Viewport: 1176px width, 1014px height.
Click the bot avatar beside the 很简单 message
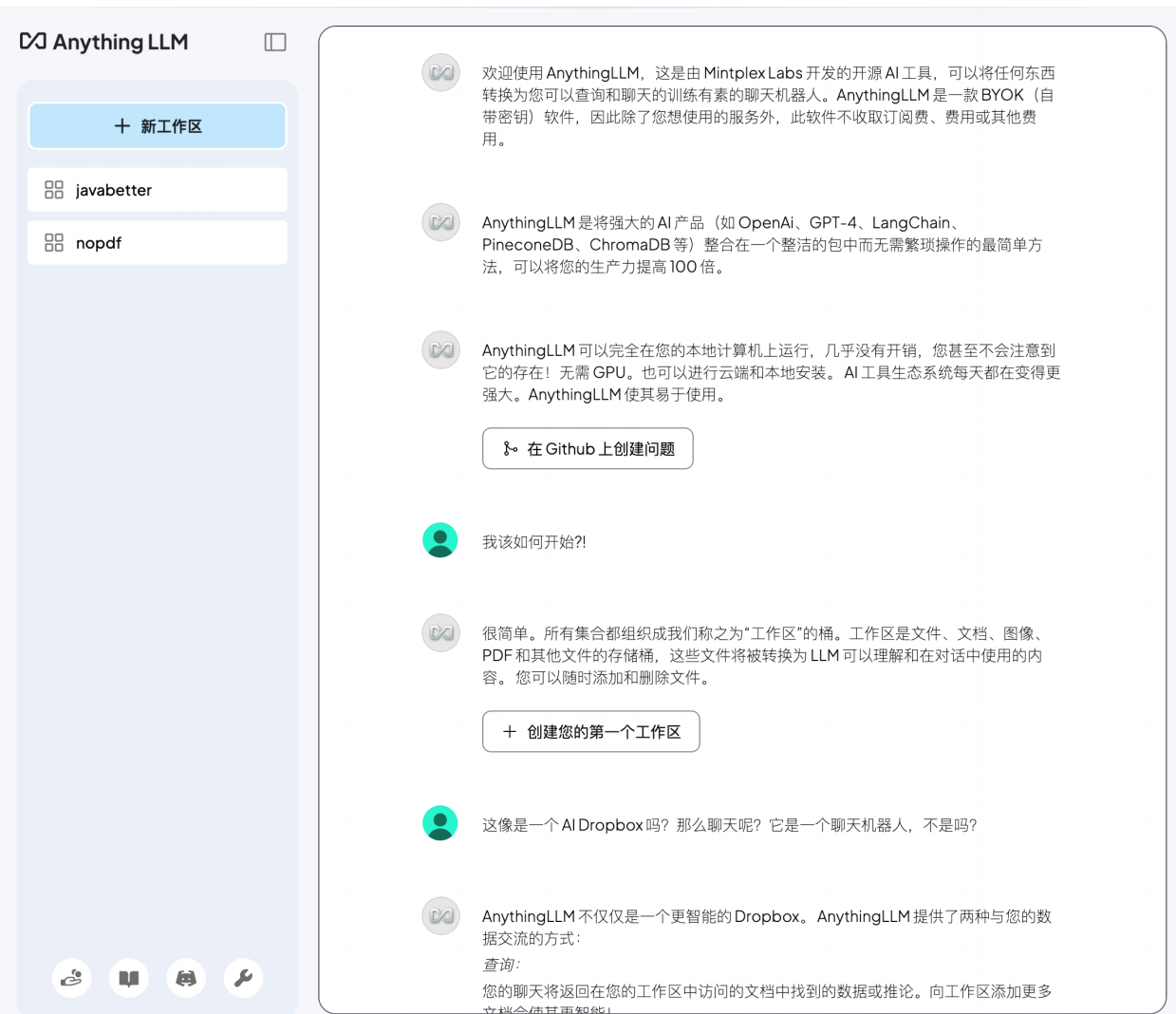point(440,632)
